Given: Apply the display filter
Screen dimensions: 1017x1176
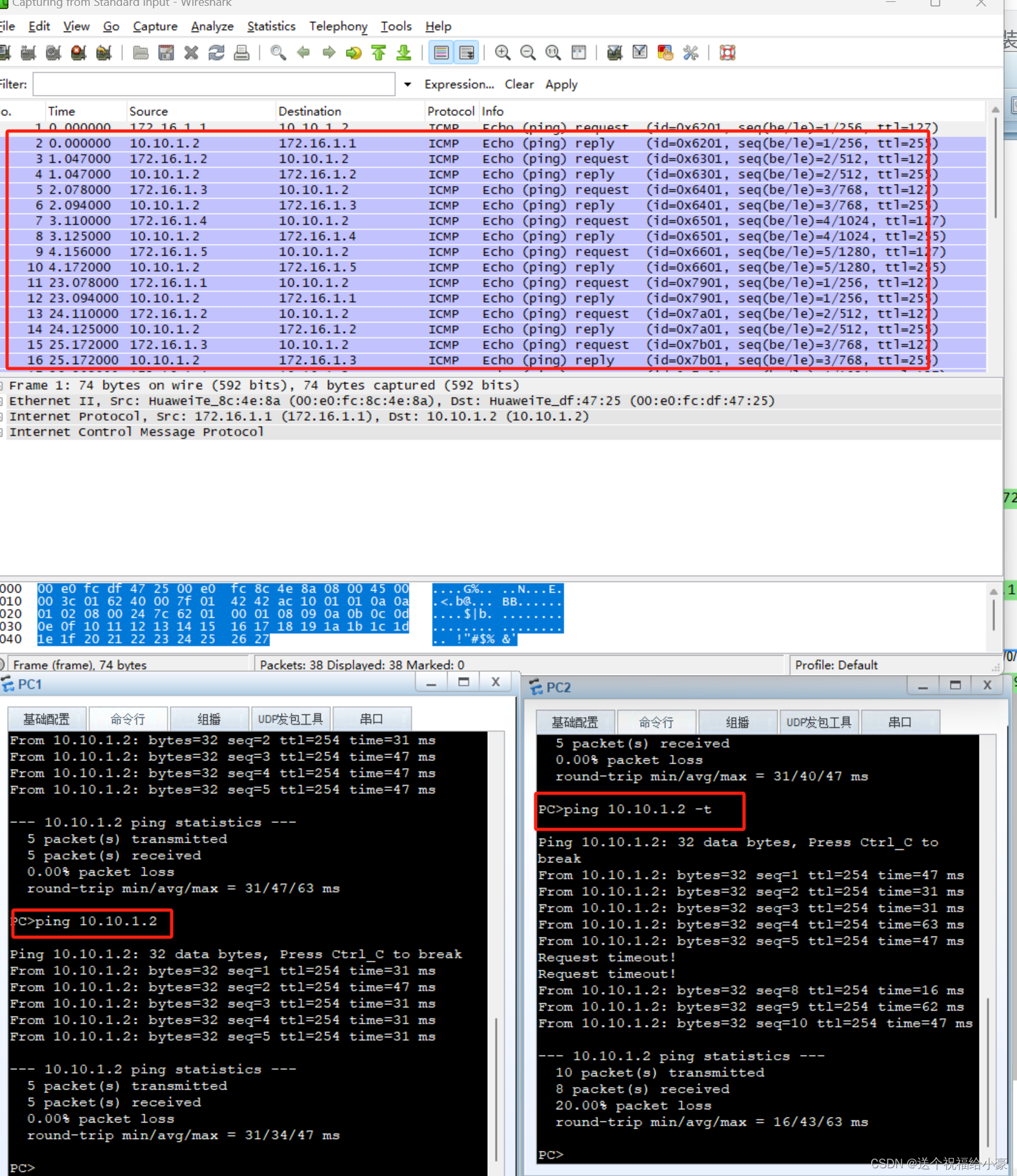Looking at the screenshot, I should (x=561, y=85).
